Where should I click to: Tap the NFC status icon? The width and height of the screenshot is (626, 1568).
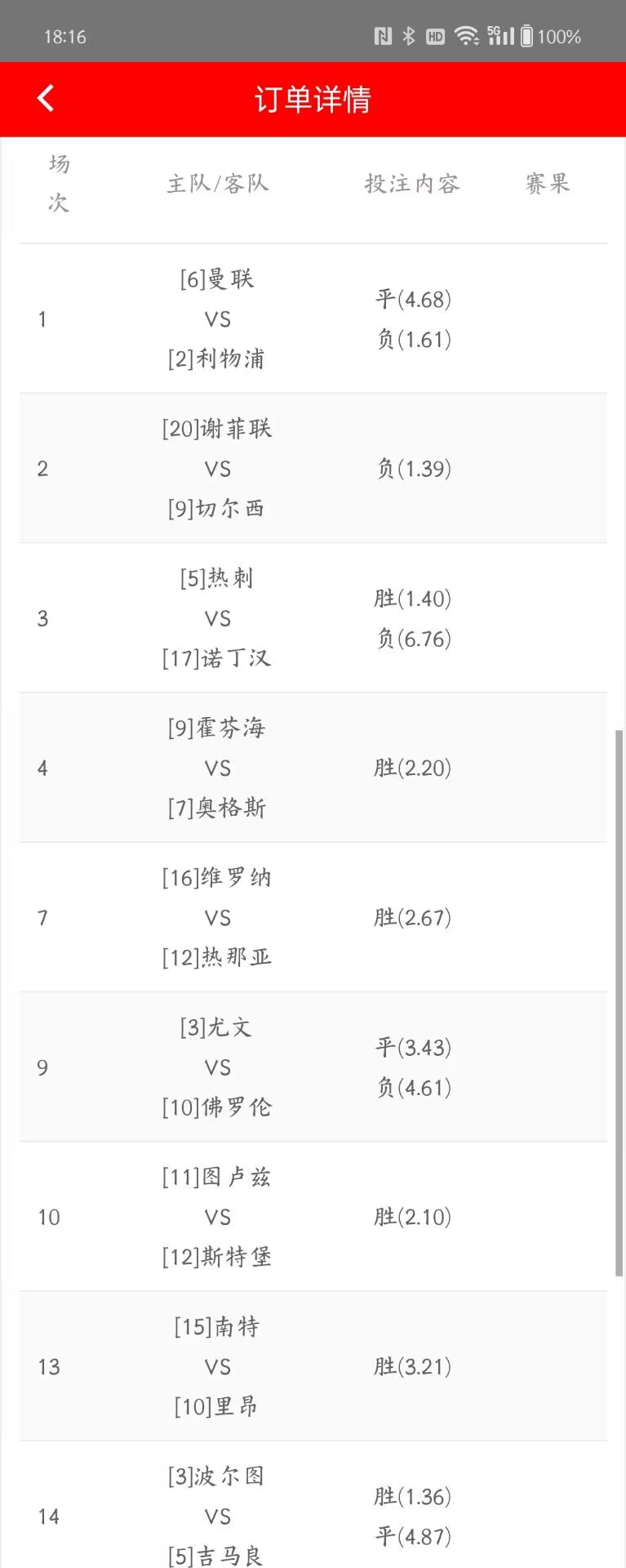[x=383, y=36]
